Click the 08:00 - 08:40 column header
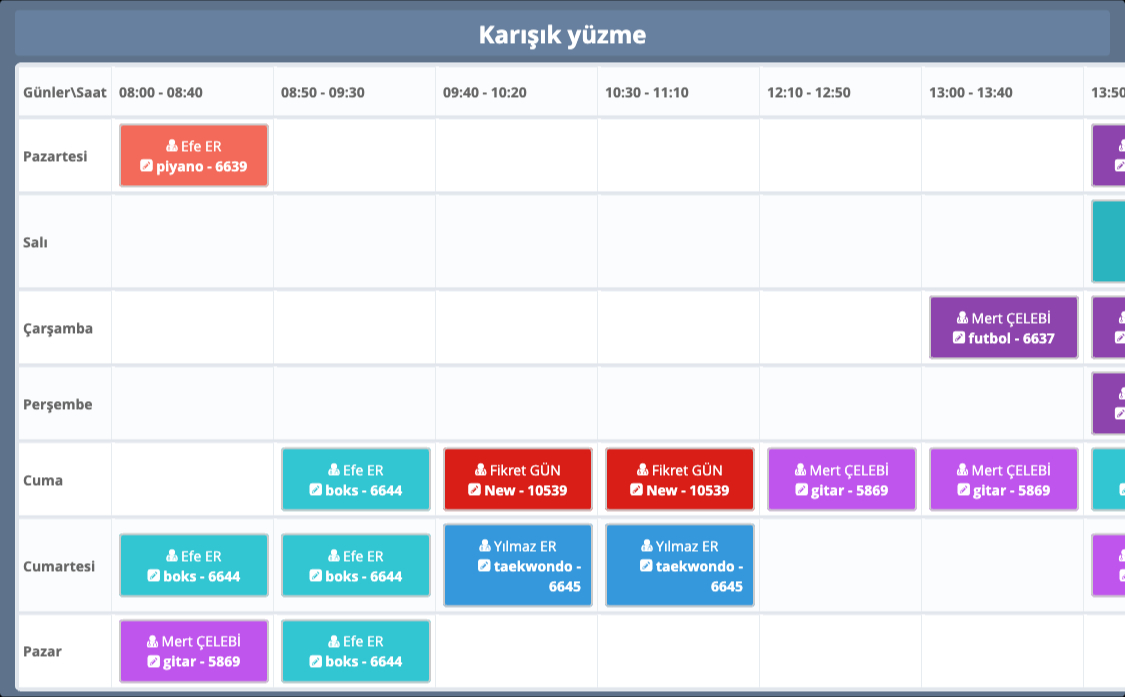 coord(161,92)
